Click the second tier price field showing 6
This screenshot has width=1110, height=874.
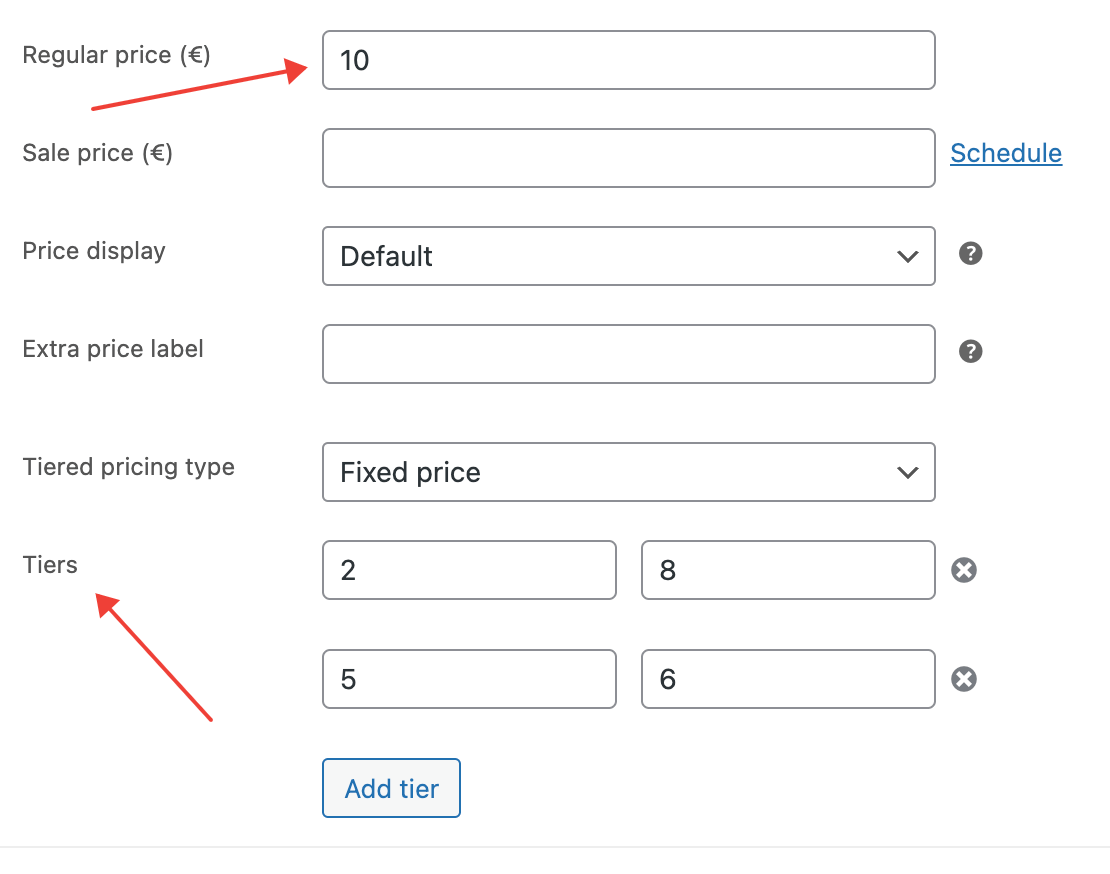[787, 680]
